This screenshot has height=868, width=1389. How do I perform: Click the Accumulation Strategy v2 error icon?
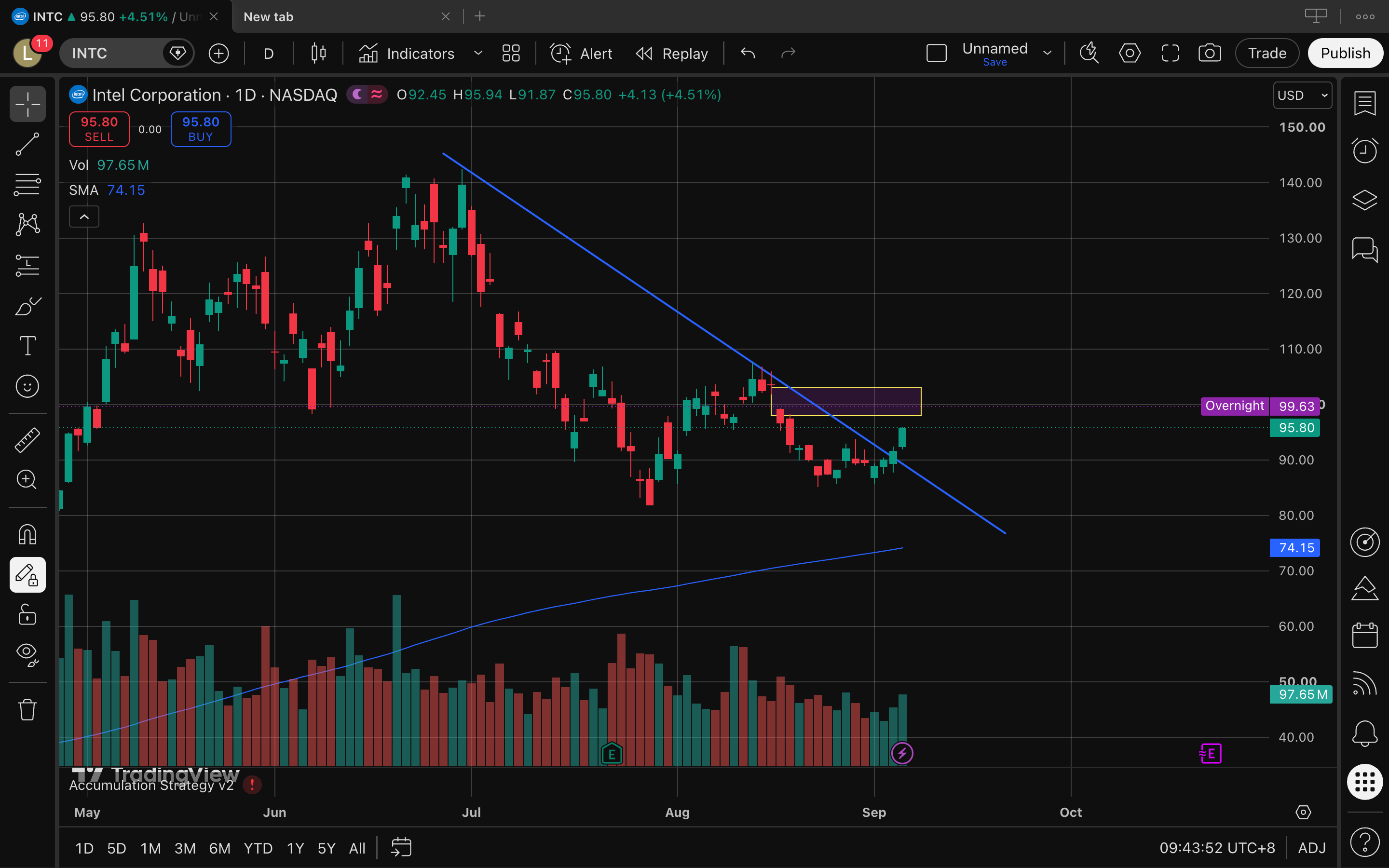(252, 784)
